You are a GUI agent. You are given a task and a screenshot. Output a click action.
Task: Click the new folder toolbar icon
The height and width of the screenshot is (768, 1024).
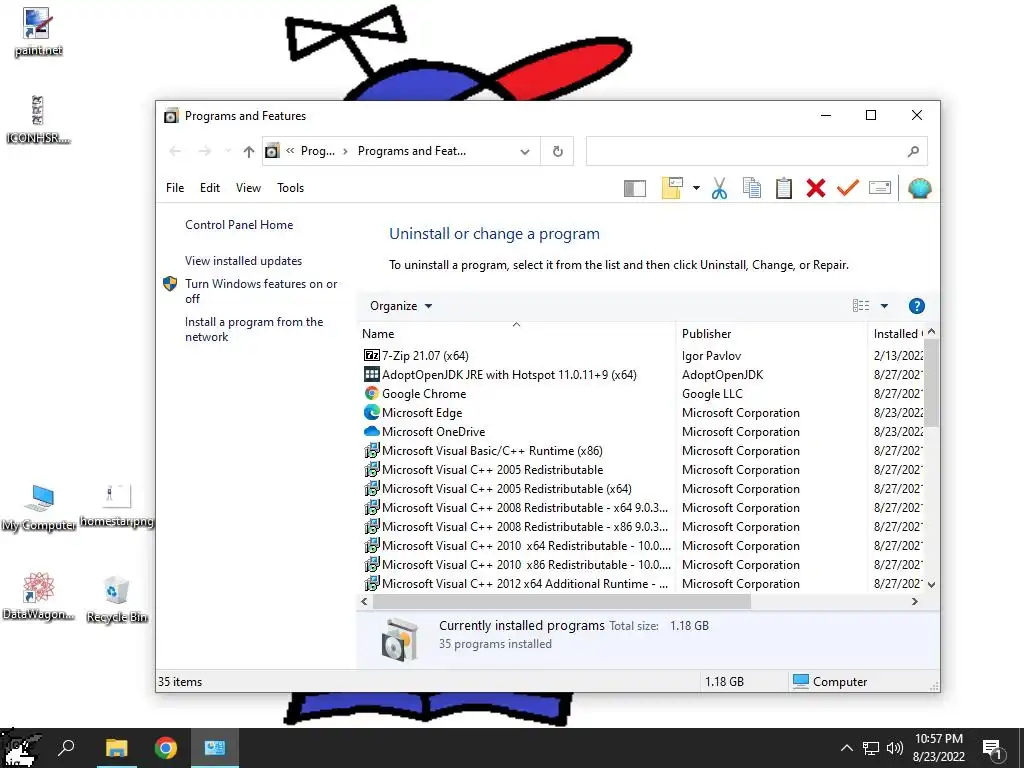pyautogui.click(x=672, y=188)
